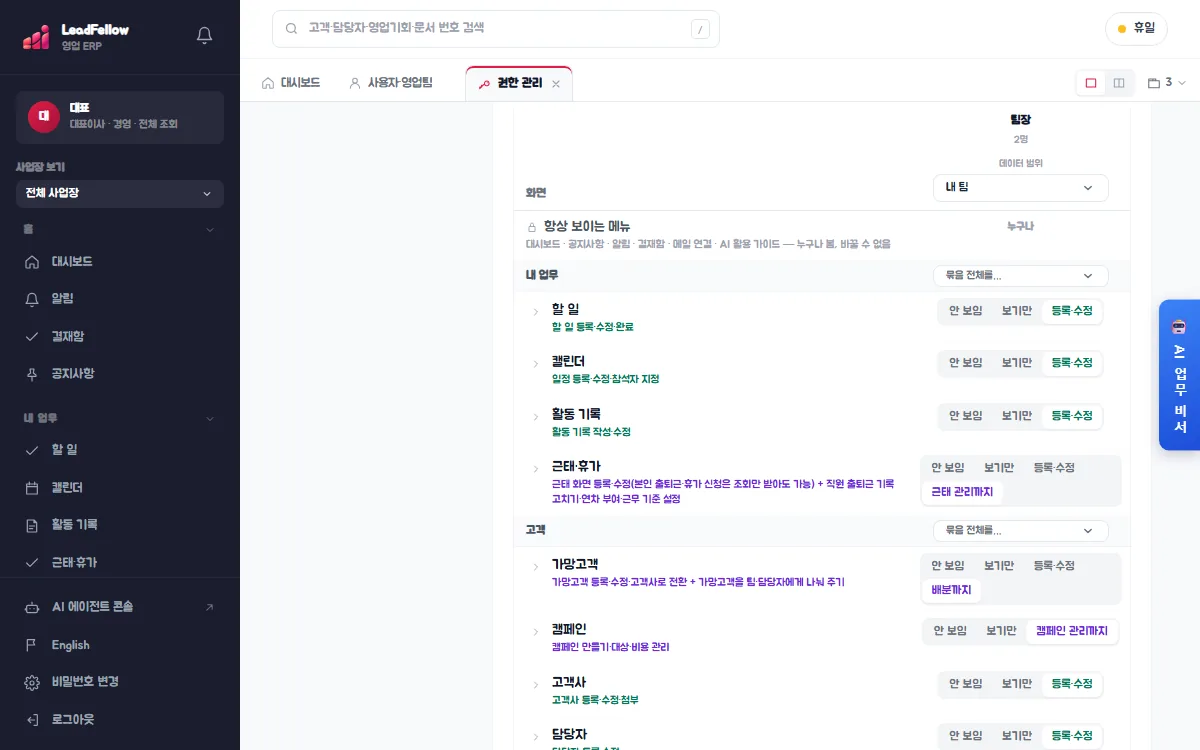
Task: Open 공지사항 from the sidebar
Action: (x=120, y=374)
